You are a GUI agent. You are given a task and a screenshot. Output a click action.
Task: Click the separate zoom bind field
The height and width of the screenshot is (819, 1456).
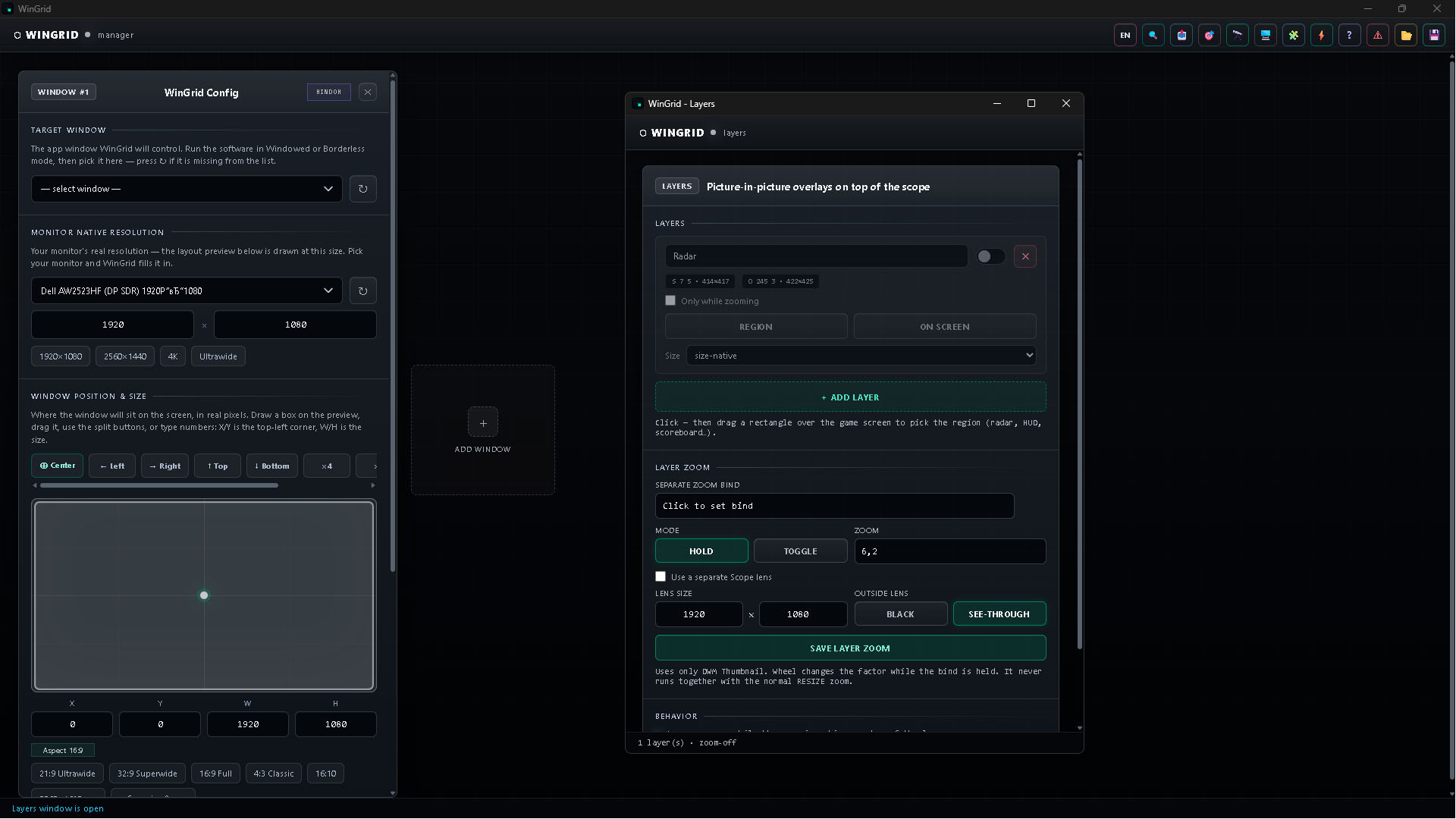point(835,506)
